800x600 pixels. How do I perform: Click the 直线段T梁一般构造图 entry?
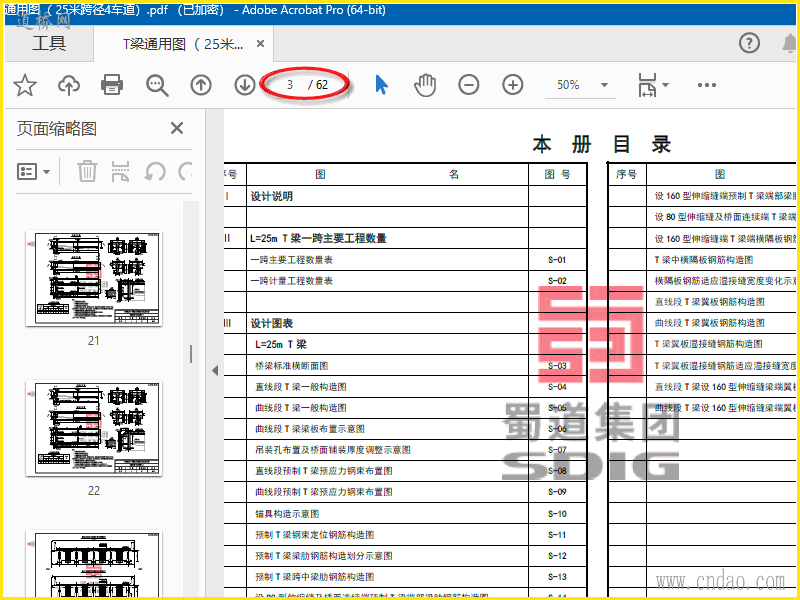pos(301,387)
